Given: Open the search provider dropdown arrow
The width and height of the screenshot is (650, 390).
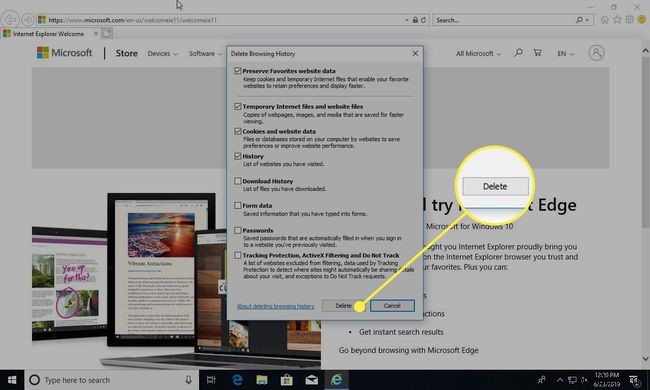Looking at the screenshot, I should click(x=587, y=20).
